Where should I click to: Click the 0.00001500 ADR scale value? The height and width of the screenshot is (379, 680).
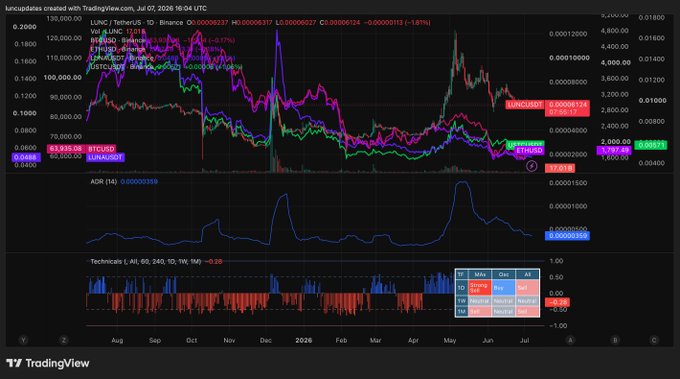point(568,183)
